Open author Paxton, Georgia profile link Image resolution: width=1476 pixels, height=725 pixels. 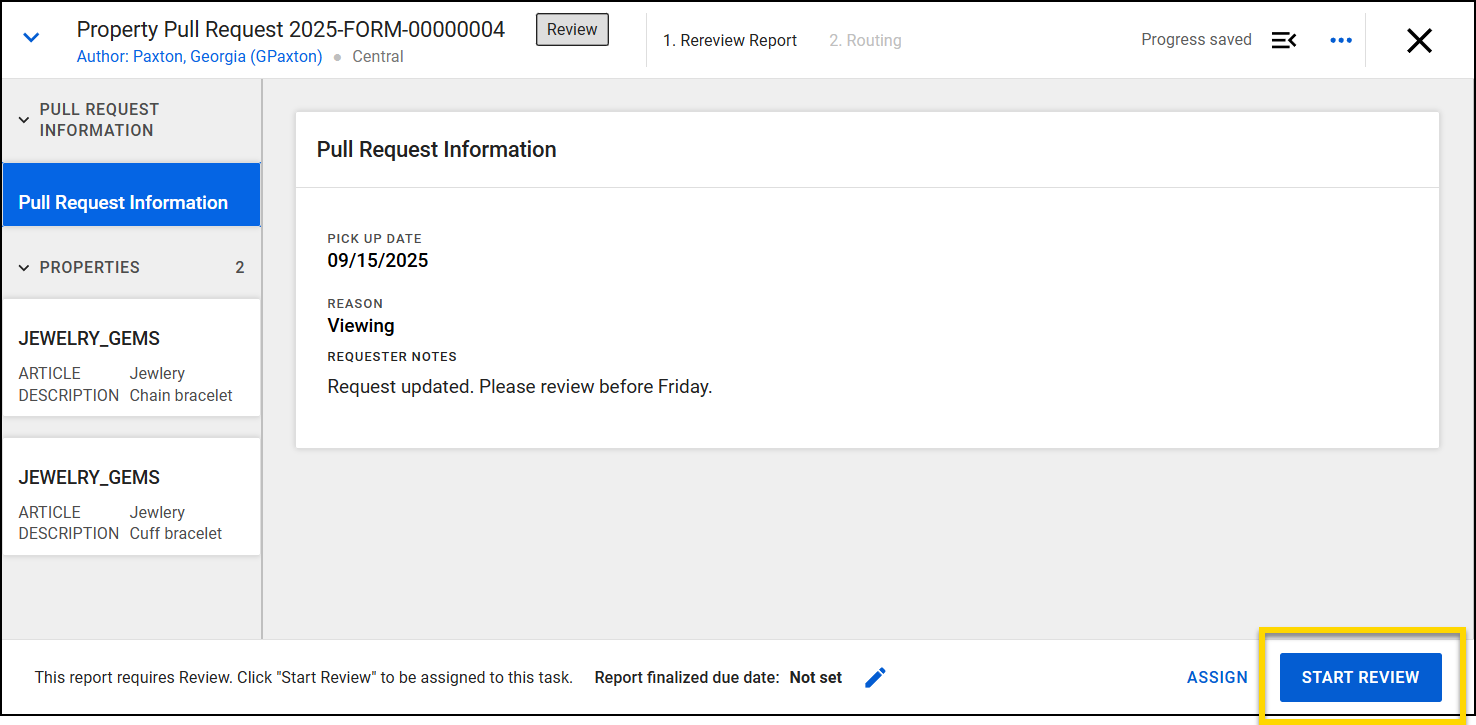click(x=199, y=57)
